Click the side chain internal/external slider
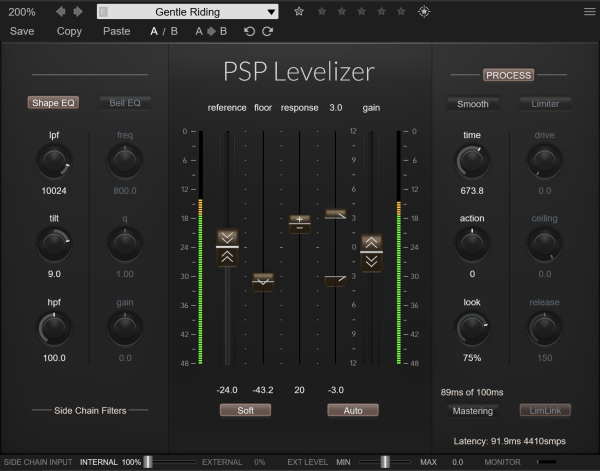This screenshot has width=600, height=471. (170, 462)
